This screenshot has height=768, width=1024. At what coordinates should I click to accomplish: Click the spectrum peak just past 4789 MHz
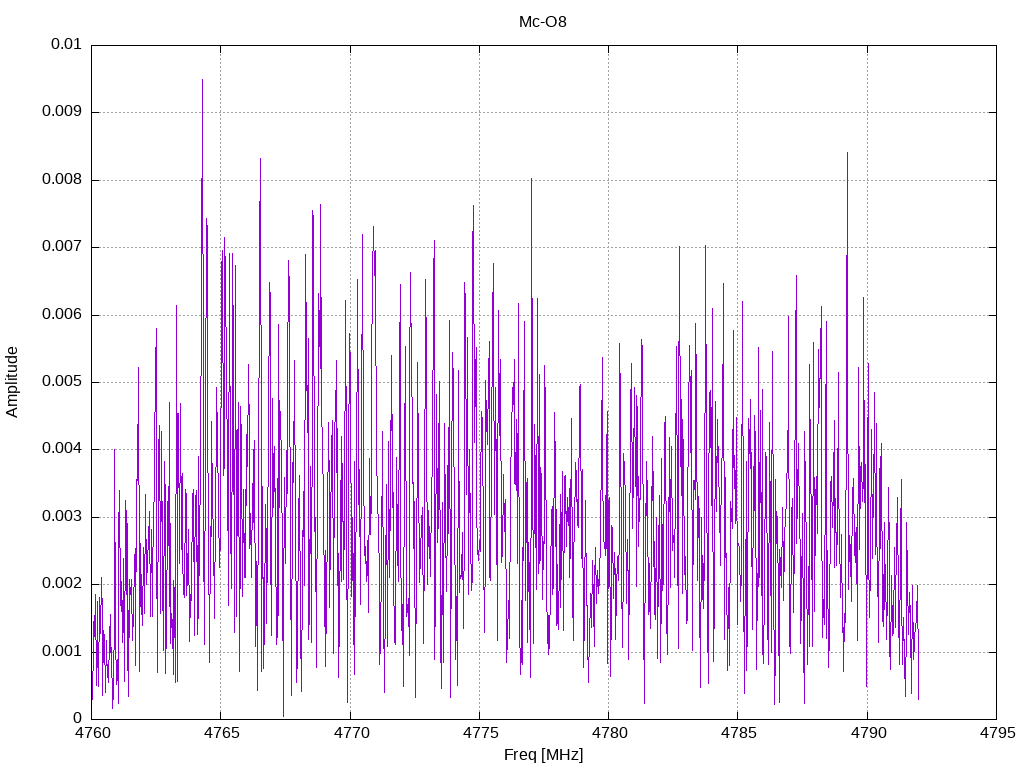848,154
